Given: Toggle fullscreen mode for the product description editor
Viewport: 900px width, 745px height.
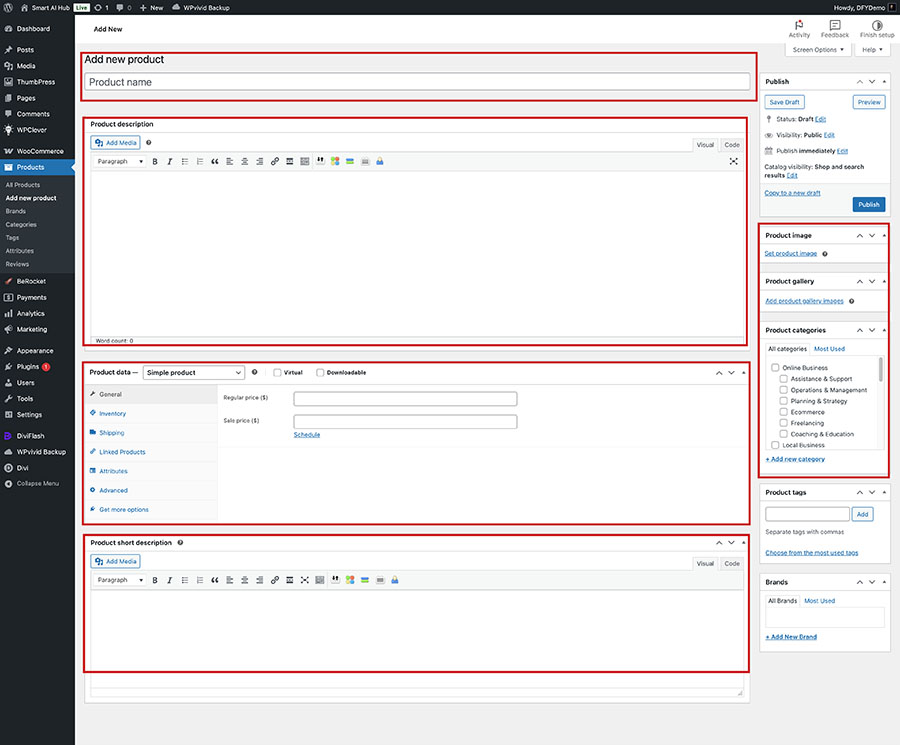Looking at the screenshot, I should (x=733, y=161).
